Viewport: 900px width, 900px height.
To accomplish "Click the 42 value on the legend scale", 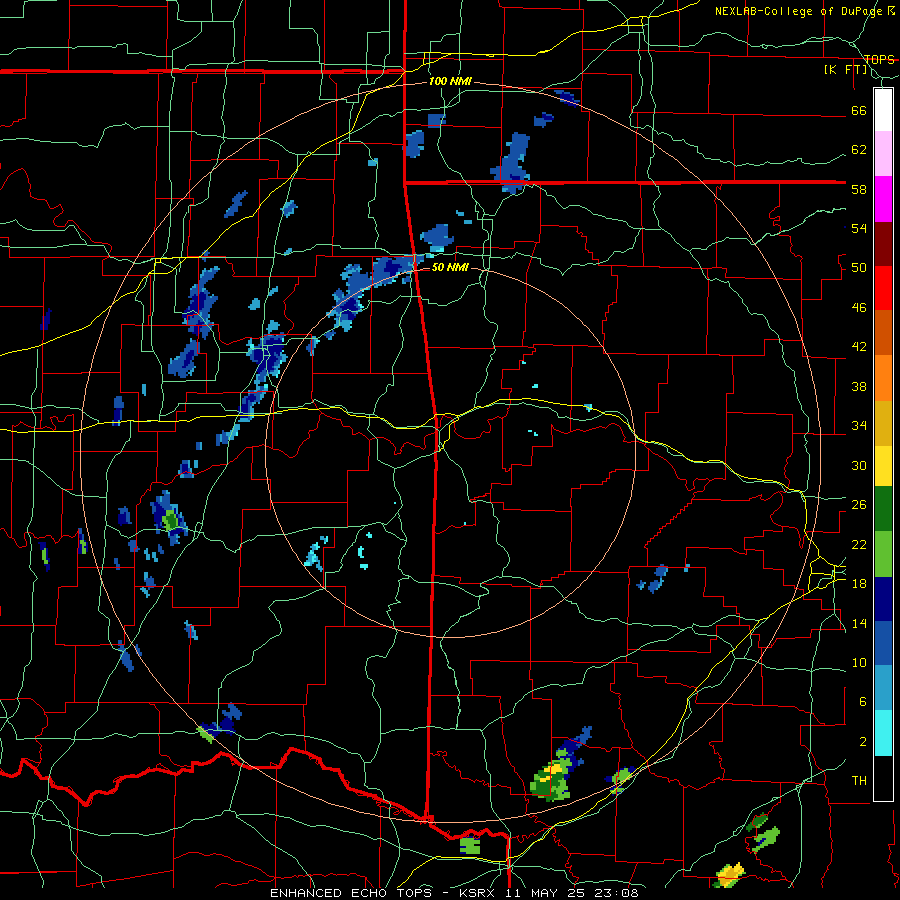I will point(859,347).
